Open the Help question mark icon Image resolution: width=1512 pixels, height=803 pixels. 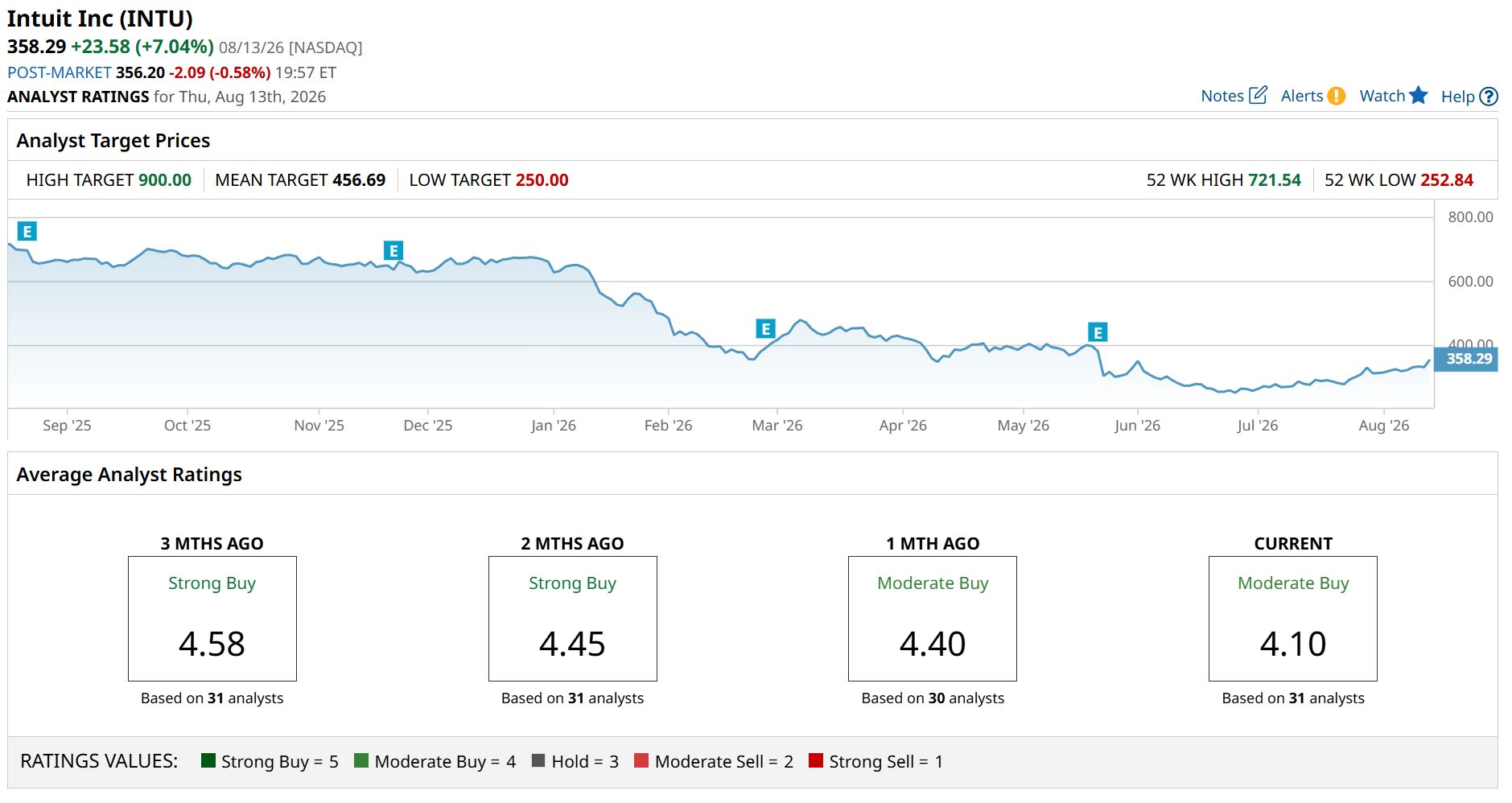1489,97
